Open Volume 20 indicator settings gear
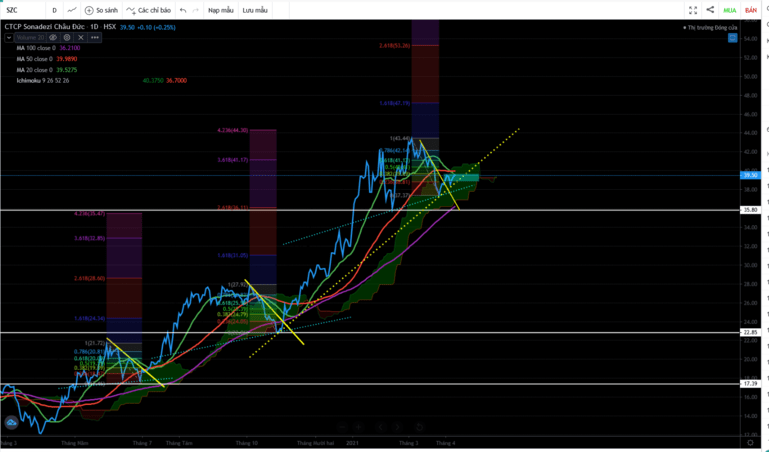 67,37
